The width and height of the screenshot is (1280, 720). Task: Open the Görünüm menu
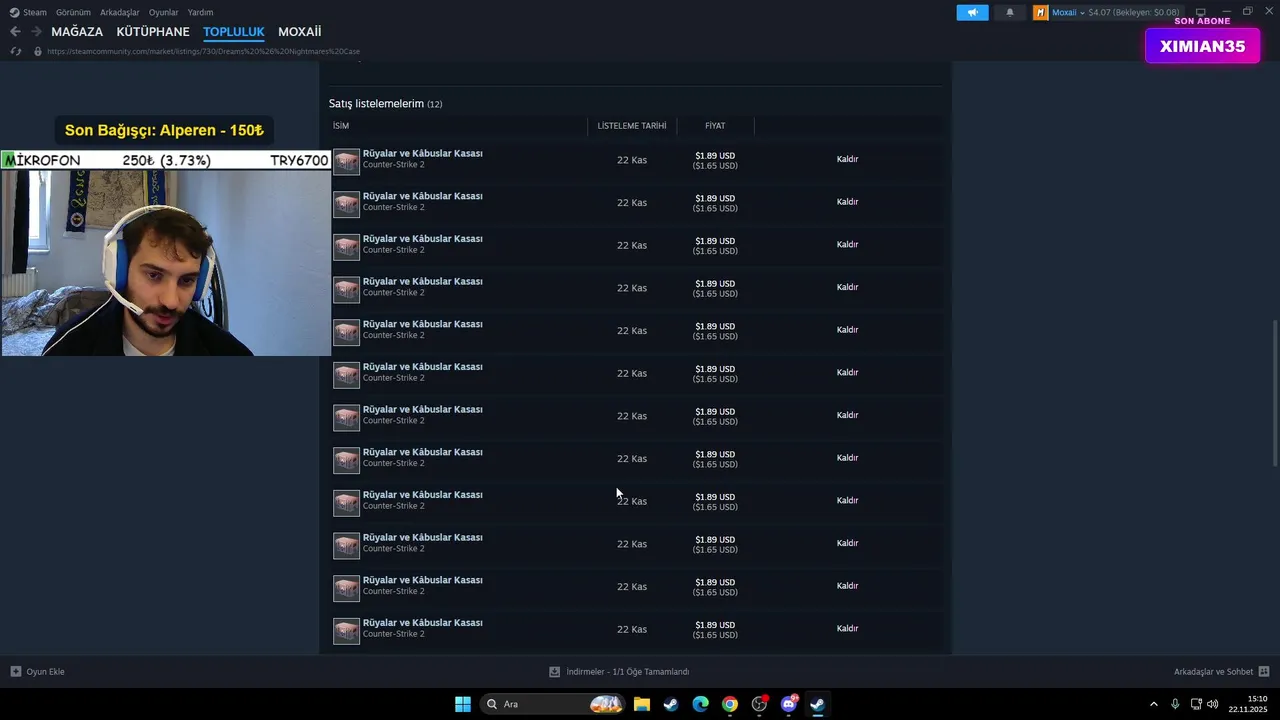pos(73,13)
